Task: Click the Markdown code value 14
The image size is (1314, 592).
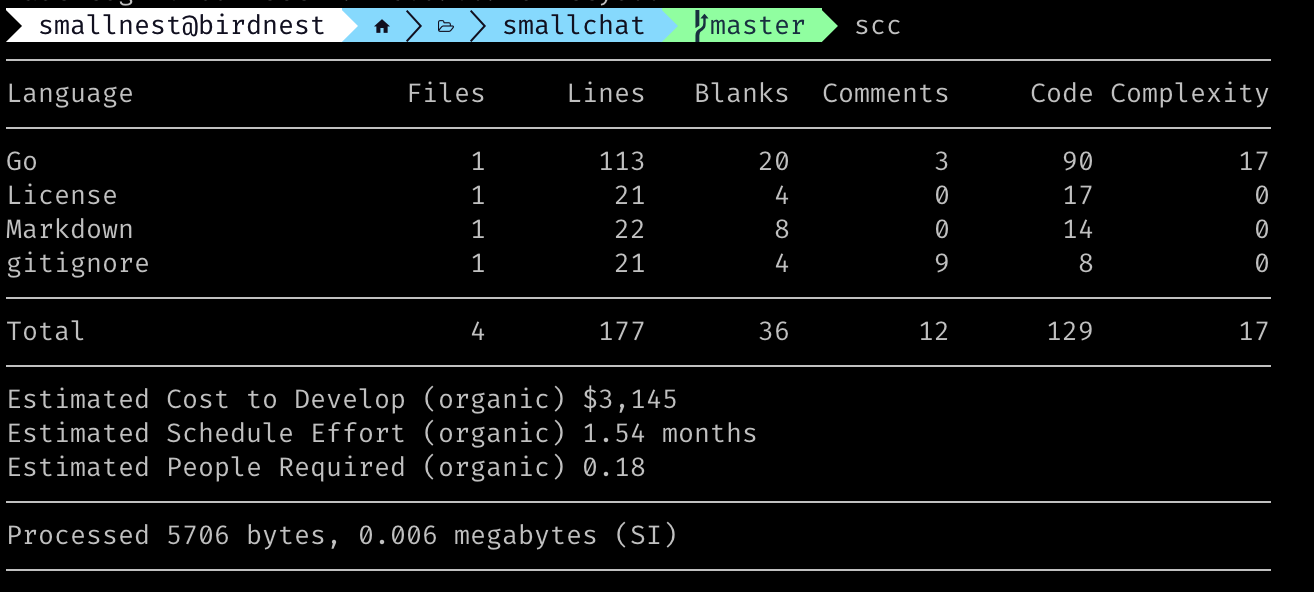Action: coord(1078,229)
